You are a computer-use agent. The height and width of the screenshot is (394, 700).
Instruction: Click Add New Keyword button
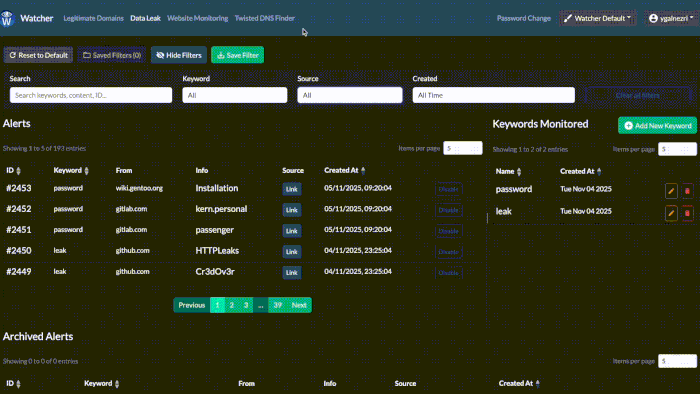tap(657, 125)
